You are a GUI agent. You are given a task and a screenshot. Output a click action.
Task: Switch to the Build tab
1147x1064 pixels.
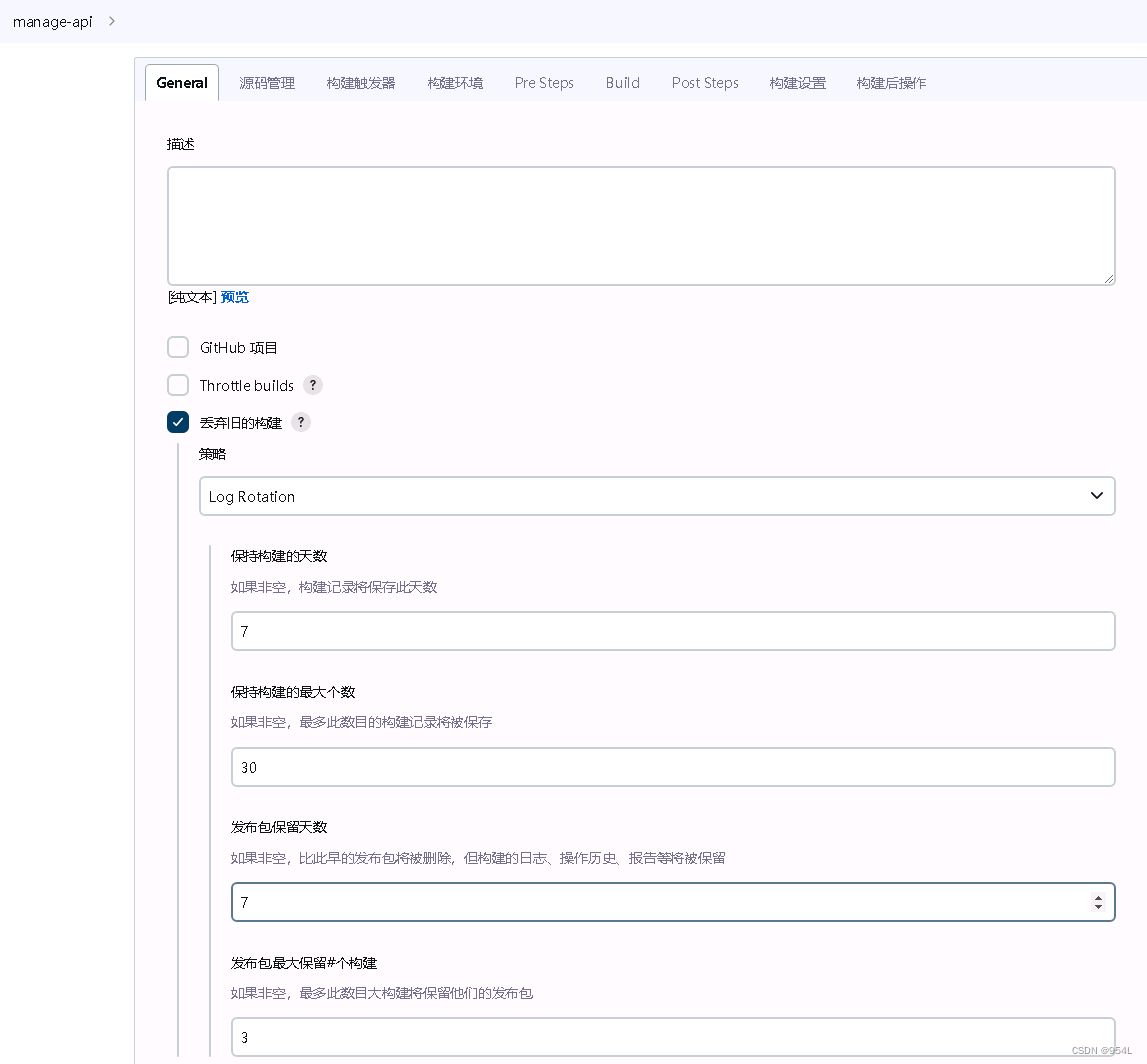pos(622,83)
